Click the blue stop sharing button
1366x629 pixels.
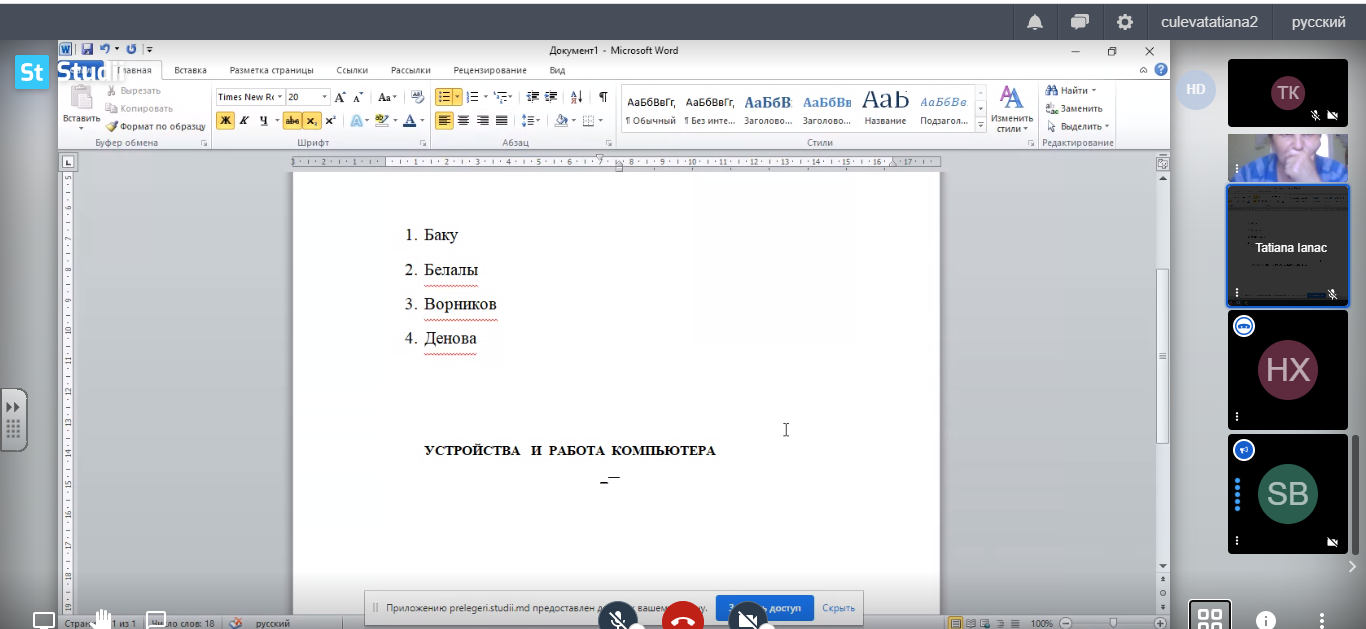tap(765, 608)
